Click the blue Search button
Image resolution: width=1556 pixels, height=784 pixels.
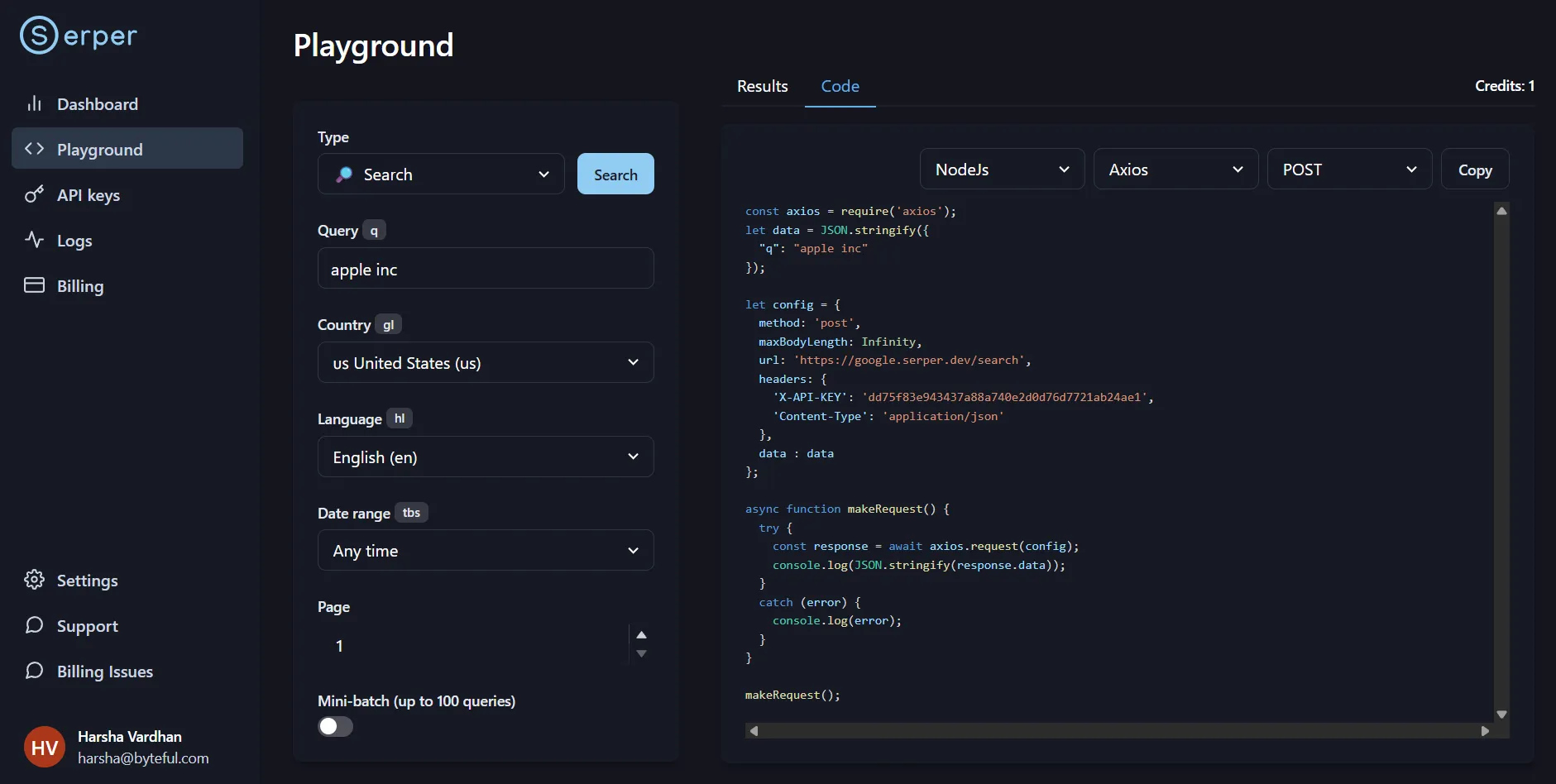click(x=615, y=174)
